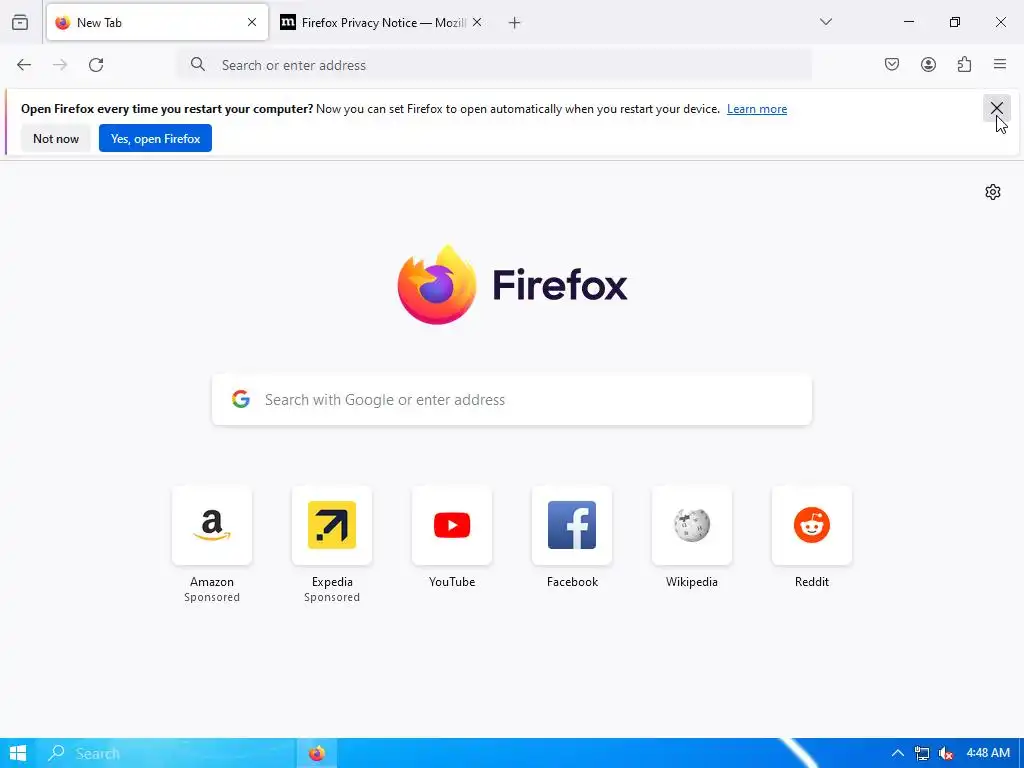Go forward one page
This screenshot has height=768, width=1024.
(60, 65)
